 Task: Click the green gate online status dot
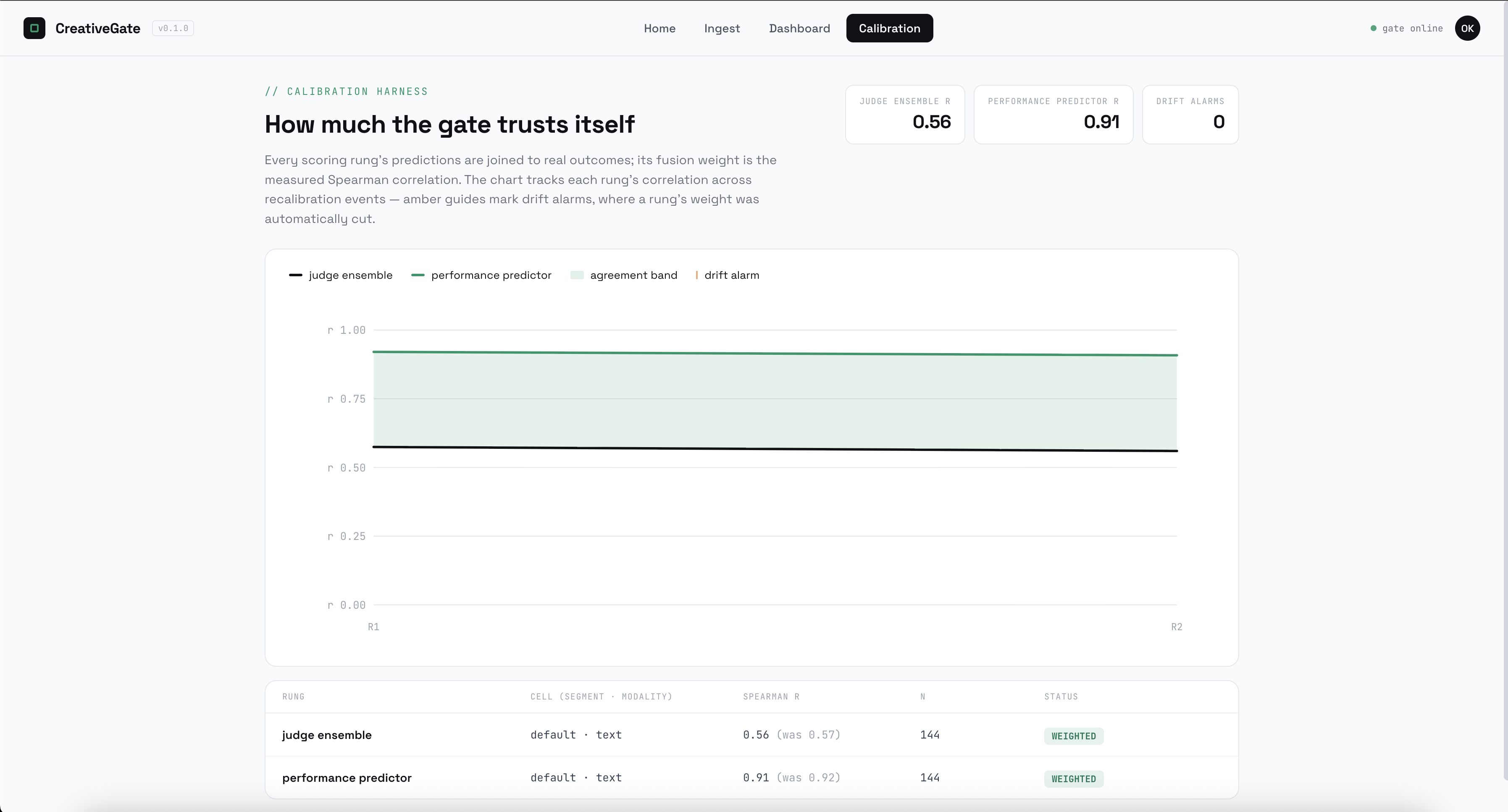1373,28
